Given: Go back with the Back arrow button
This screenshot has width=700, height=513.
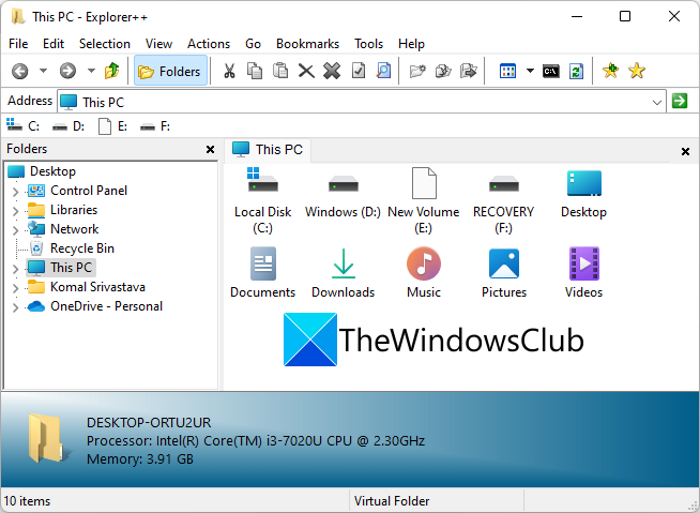Looking at the screenshot, I should coord(20,71).
